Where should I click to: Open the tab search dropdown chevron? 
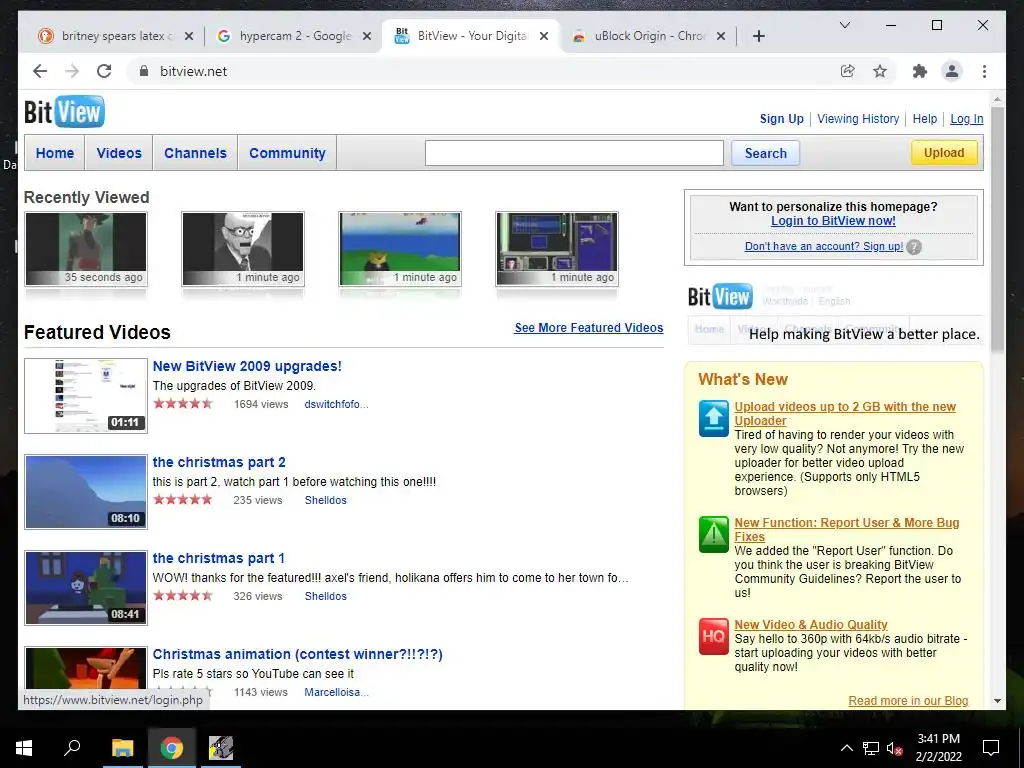point(844,25)
